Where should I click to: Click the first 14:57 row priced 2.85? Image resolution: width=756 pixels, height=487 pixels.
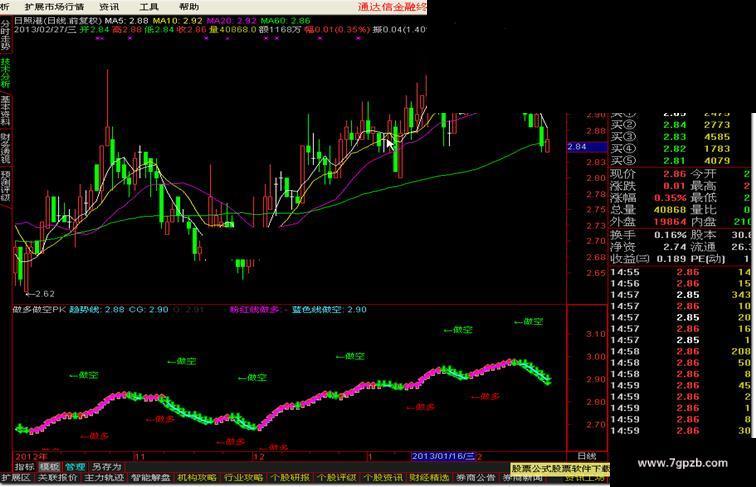[x=681, y=295]
